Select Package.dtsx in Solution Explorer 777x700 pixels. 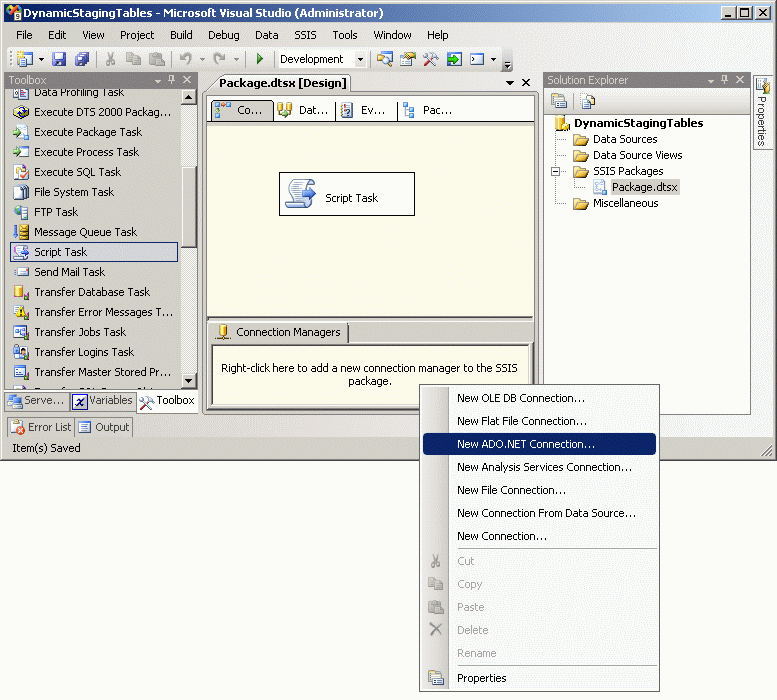[644, 187]
